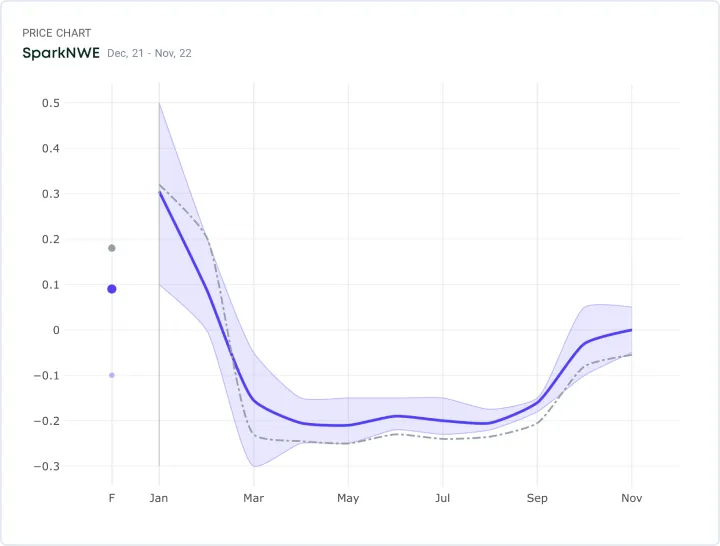This screenshot has width=720, height=546.
Task: Click the '0.4' y-axis label
Action: point(51,148)
